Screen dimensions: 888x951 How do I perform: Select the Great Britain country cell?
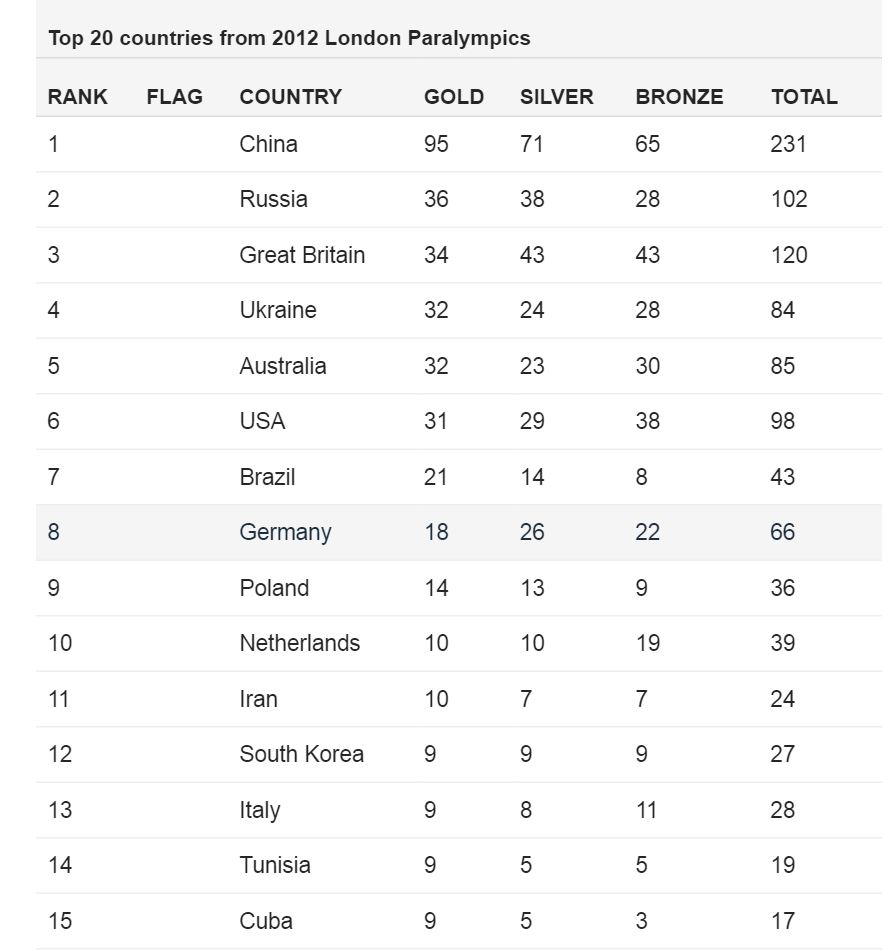302,255
